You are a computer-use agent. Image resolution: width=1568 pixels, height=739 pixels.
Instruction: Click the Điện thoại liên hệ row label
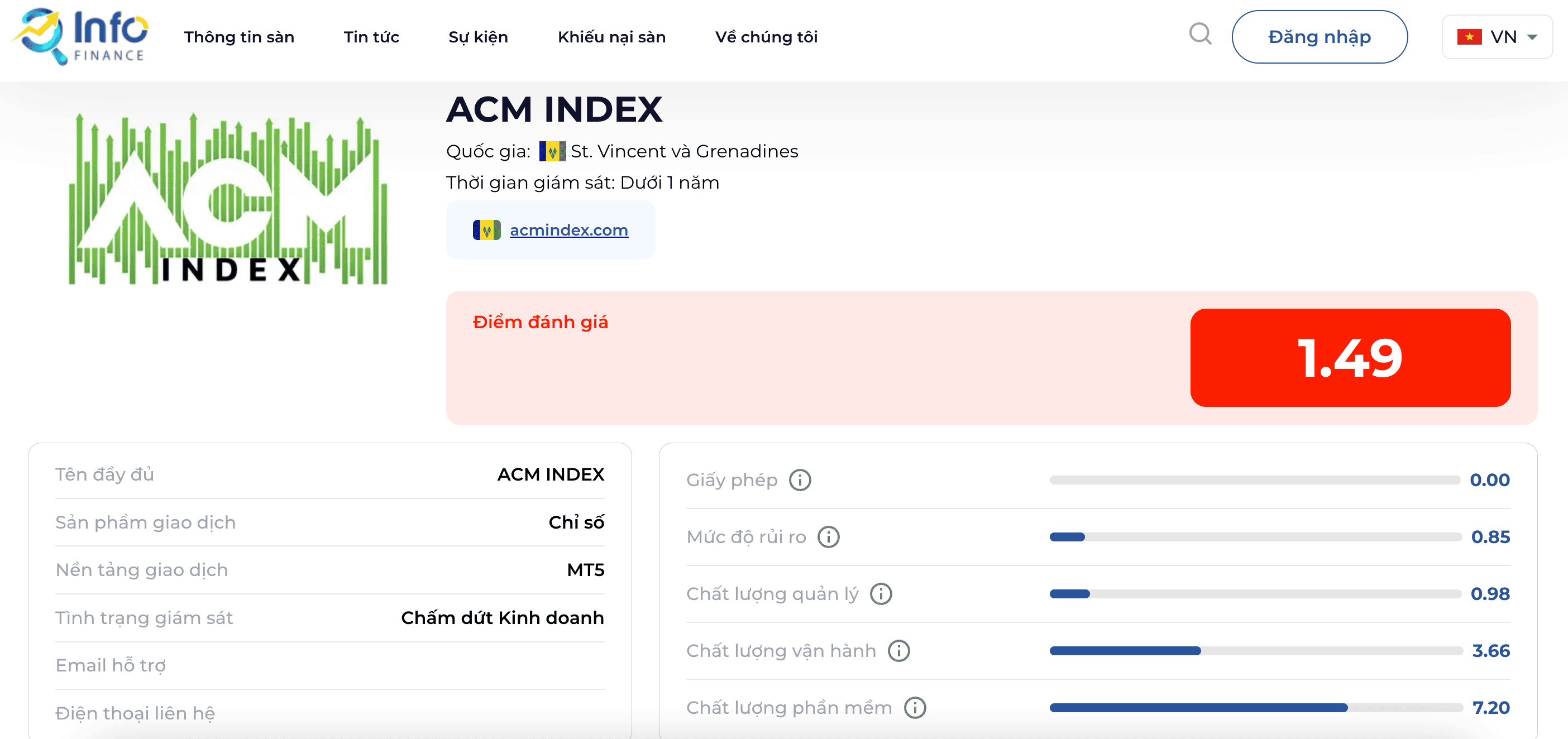[135, 712]
